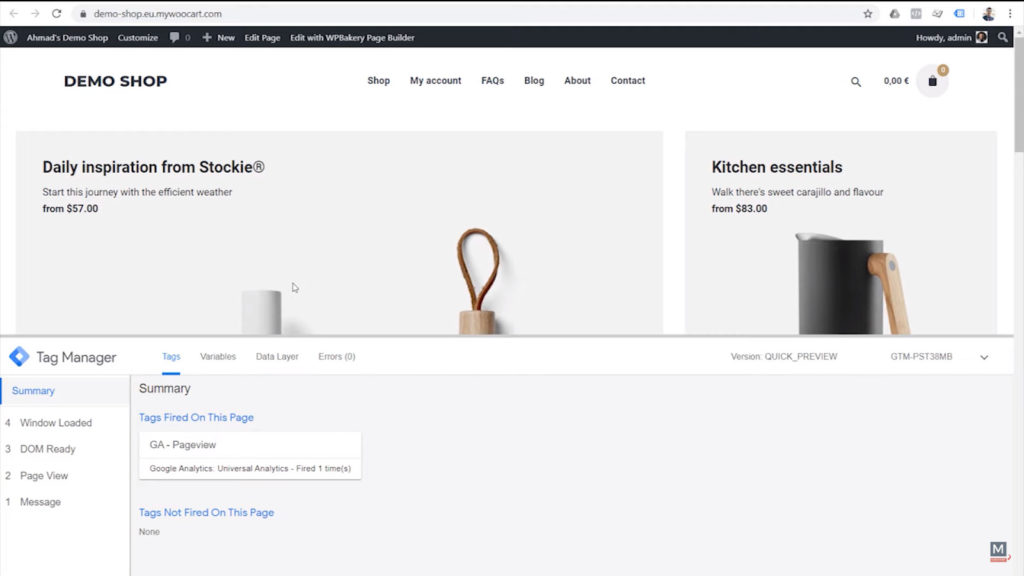Open the shopping cart icon
1024x576 pixels.
pos(932,81)
